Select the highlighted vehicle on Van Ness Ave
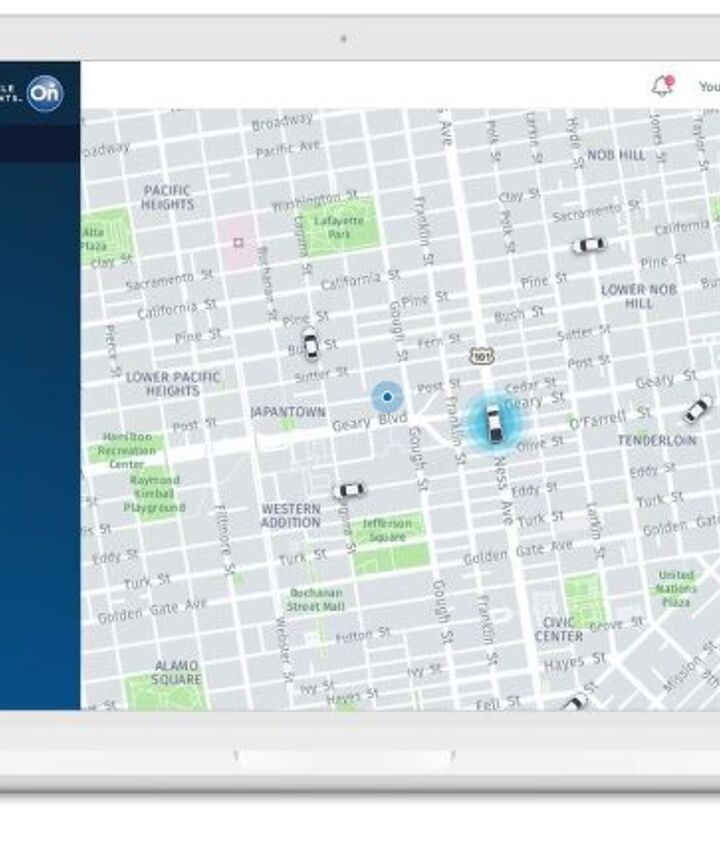Image resolution: width=720 pixels, height=845 pixels. coord(495,422)
